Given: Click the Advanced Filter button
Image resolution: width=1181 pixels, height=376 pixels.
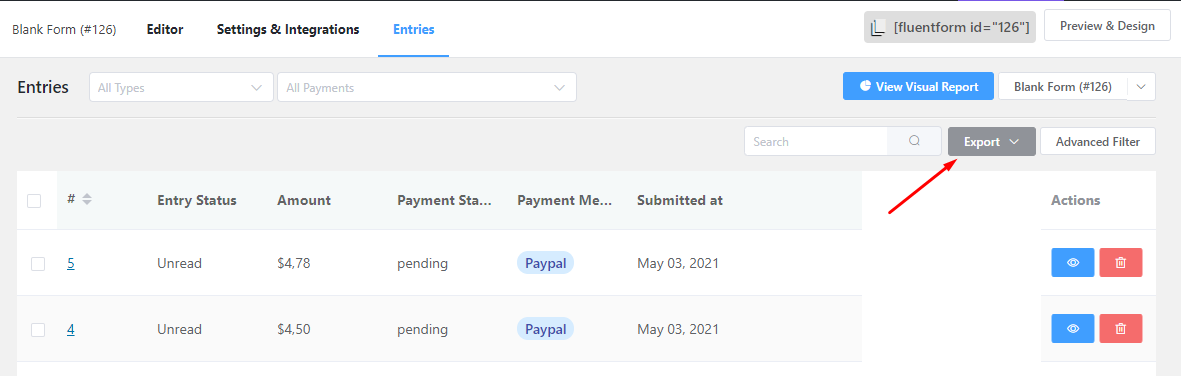Looking at the screenshot, I should click(1097, 142).
